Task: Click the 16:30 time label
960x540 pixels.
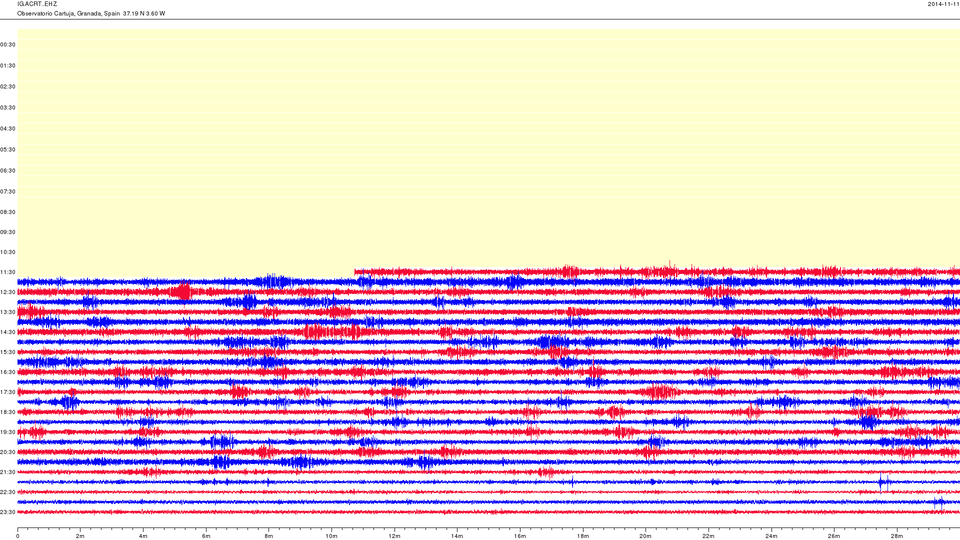Action: [8, 372]
